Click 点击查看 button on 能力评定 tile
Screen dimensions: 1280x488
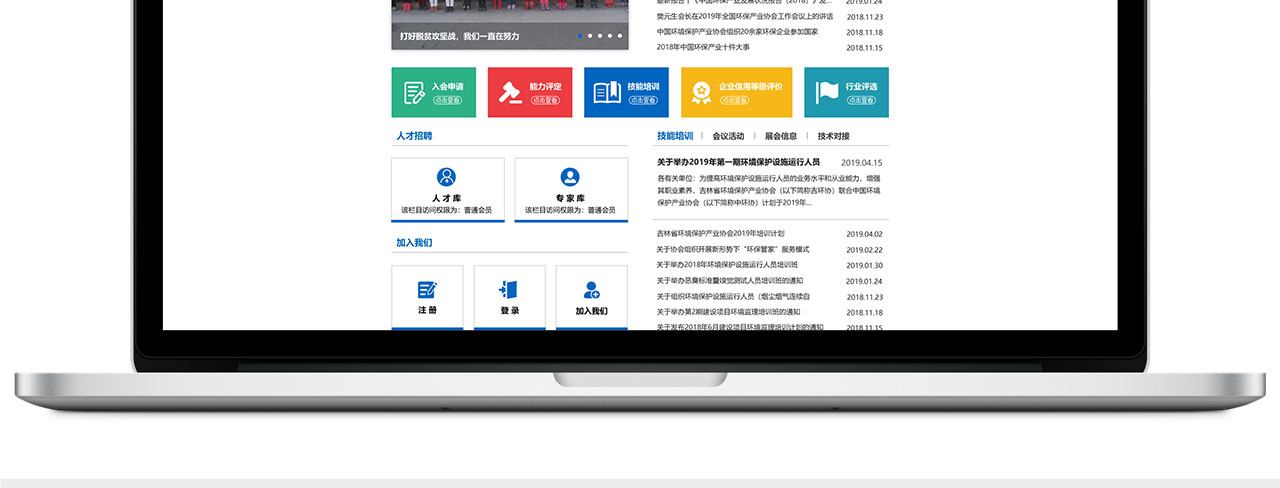click(x=545, y=100)
